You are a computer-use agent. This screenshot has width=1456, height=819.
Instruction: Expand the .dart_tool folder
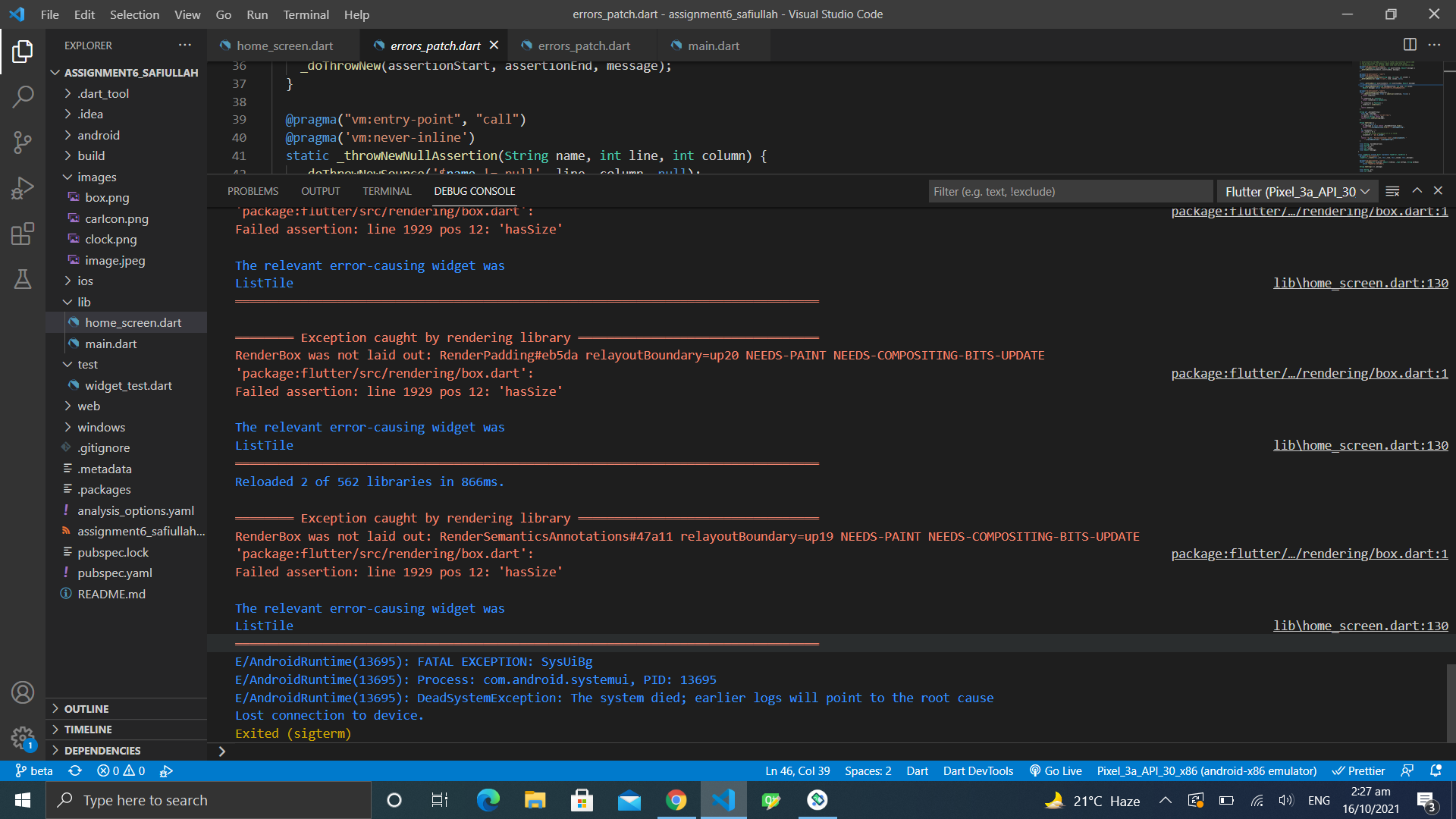(126, 93)
